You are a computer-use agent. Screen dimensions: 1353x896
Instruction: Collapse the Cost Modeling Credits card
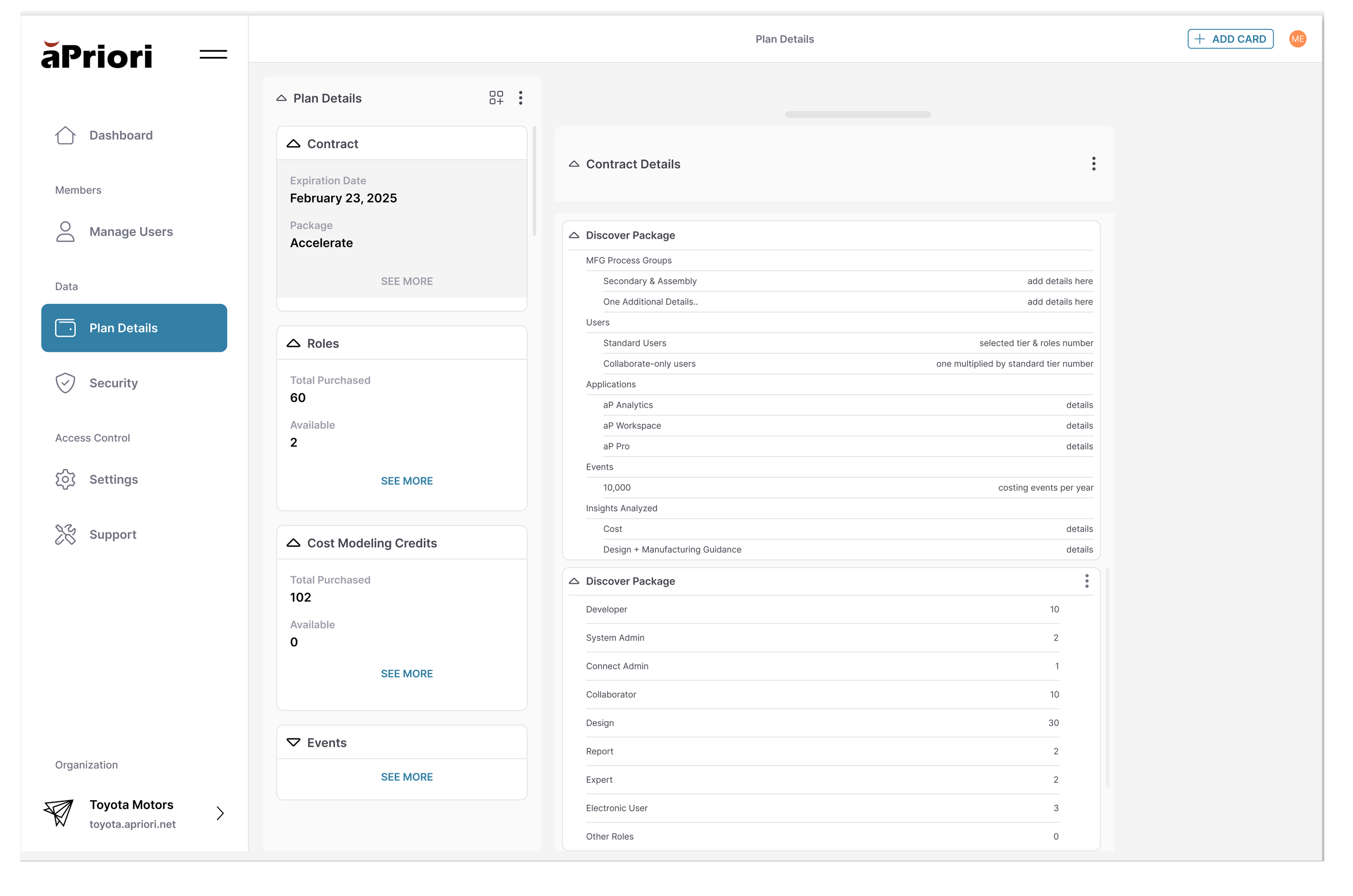[x=293, y=543]
